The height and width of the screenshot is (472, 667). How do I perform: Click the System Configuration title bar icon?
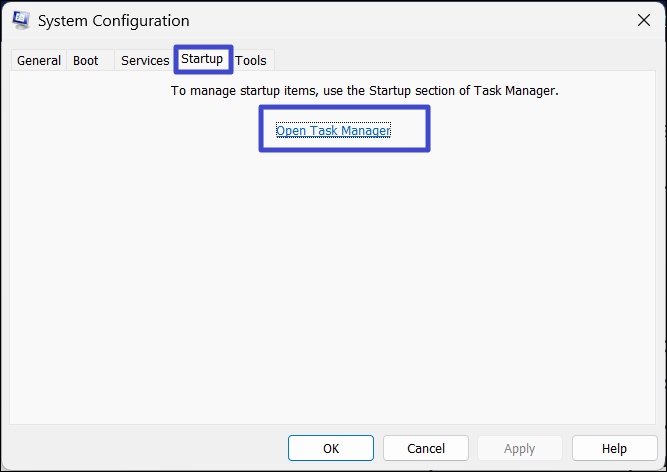[20, 20]
